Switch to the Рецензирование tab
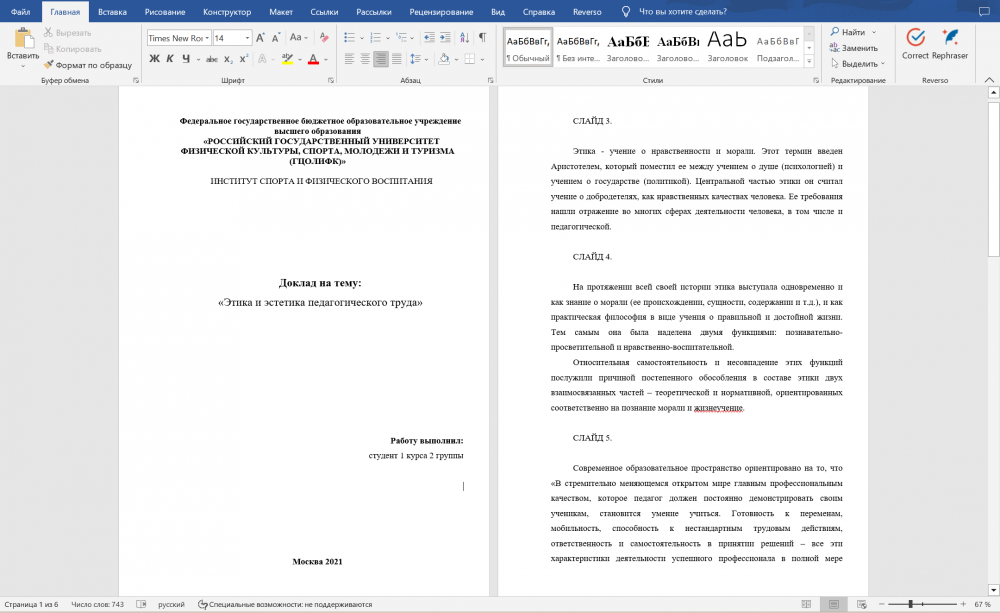This screenshot has width=1000, height=613. click(441, 11)
